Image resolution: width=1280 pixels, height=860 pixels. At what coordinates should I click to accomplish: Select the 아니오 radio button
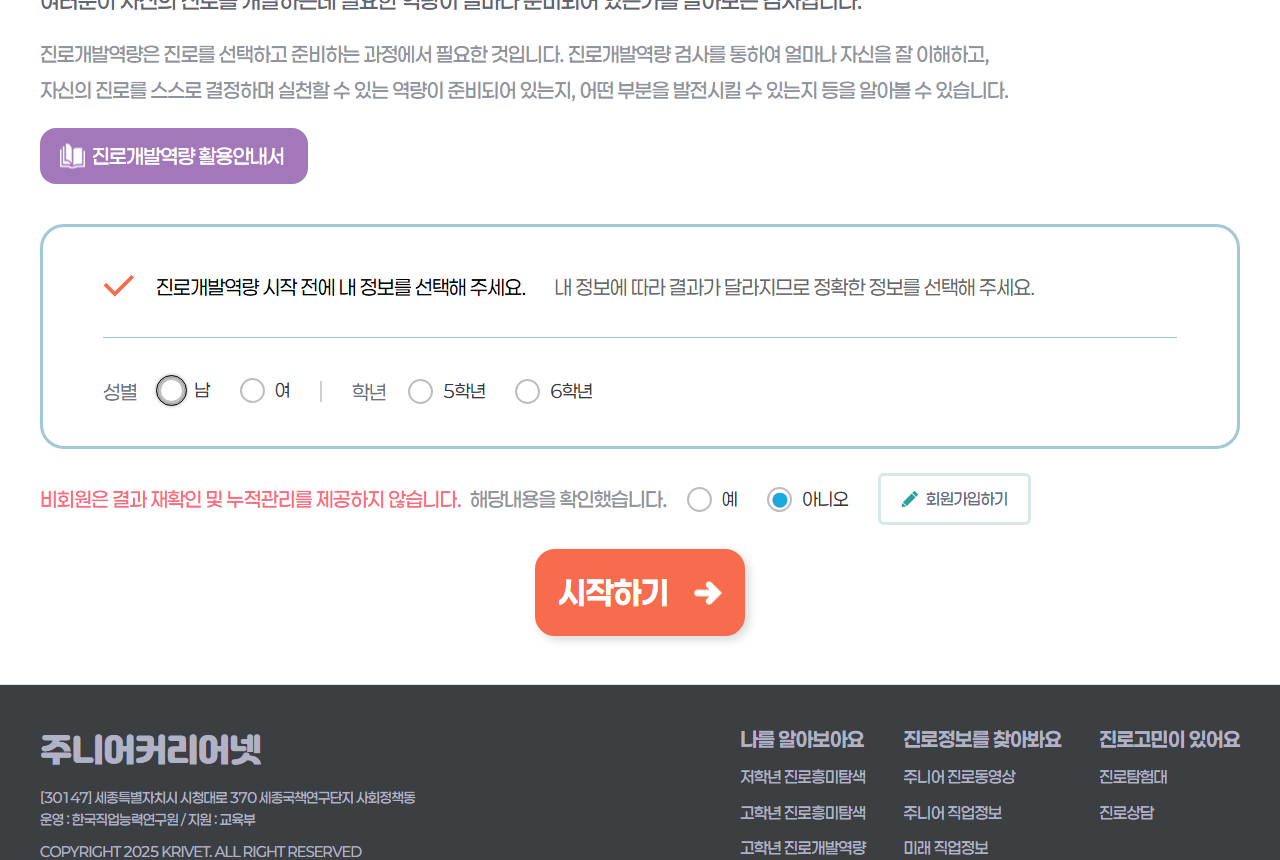pyautogui.click(x=779, y=499)
